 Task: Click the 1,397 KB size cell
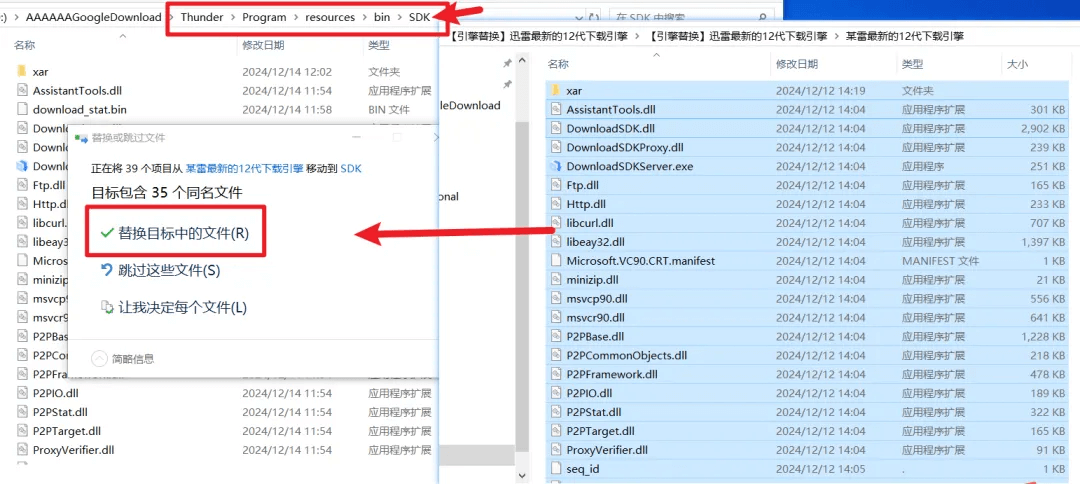pyautogui.click(x=1044, y=242)
